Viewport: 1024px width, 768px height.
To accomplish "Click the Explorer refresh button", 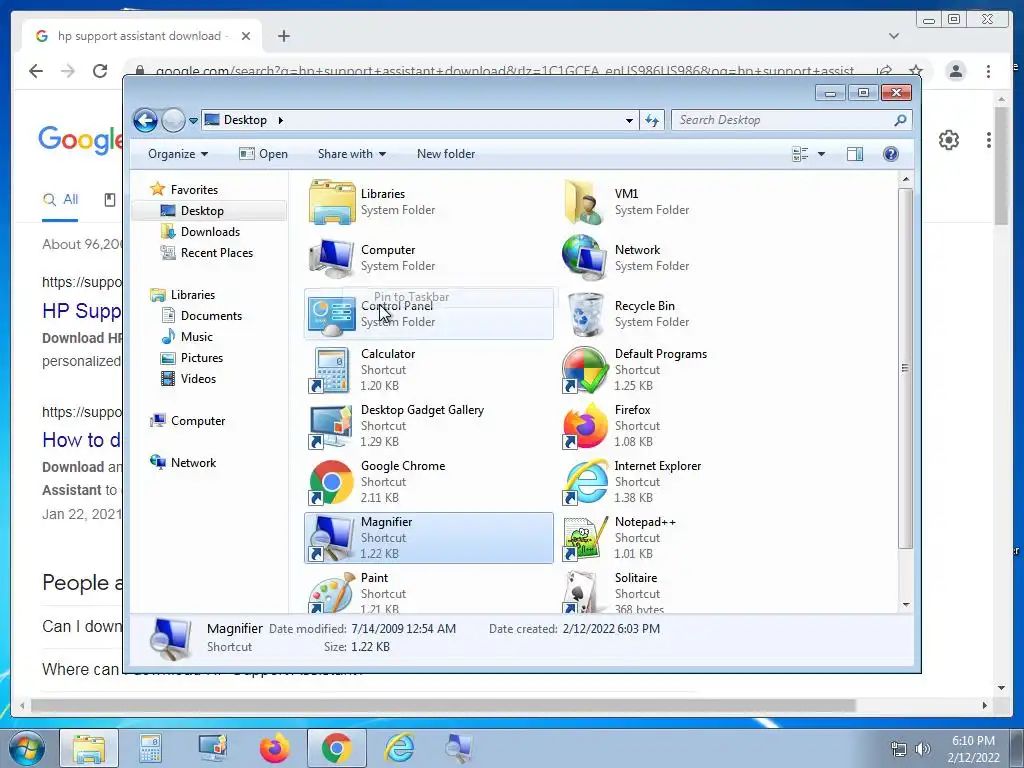I will 652,120.
